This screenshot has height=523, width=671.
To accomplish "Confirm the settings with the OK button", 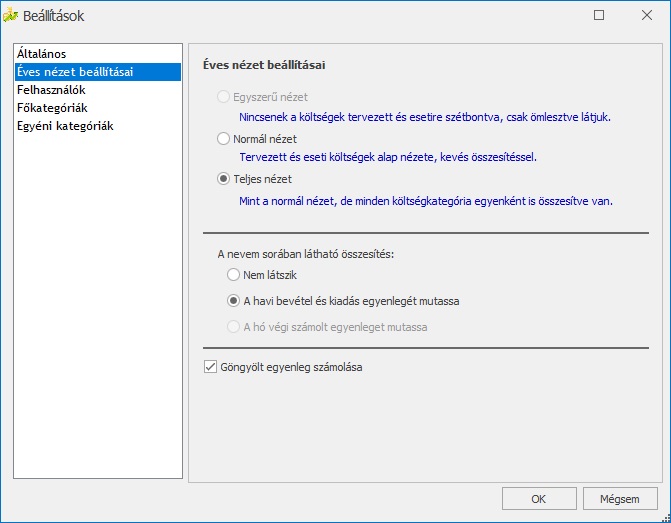I will [538, 498].
